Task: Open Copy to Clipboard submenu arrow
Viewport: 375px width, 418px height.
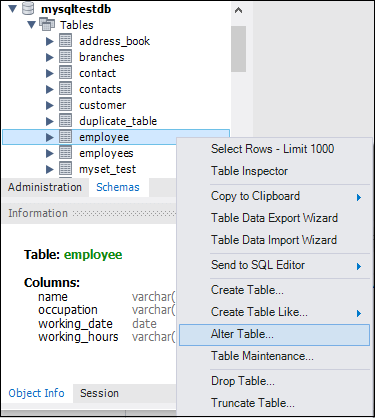Action: pyautogui.click(x=359, y=197)
